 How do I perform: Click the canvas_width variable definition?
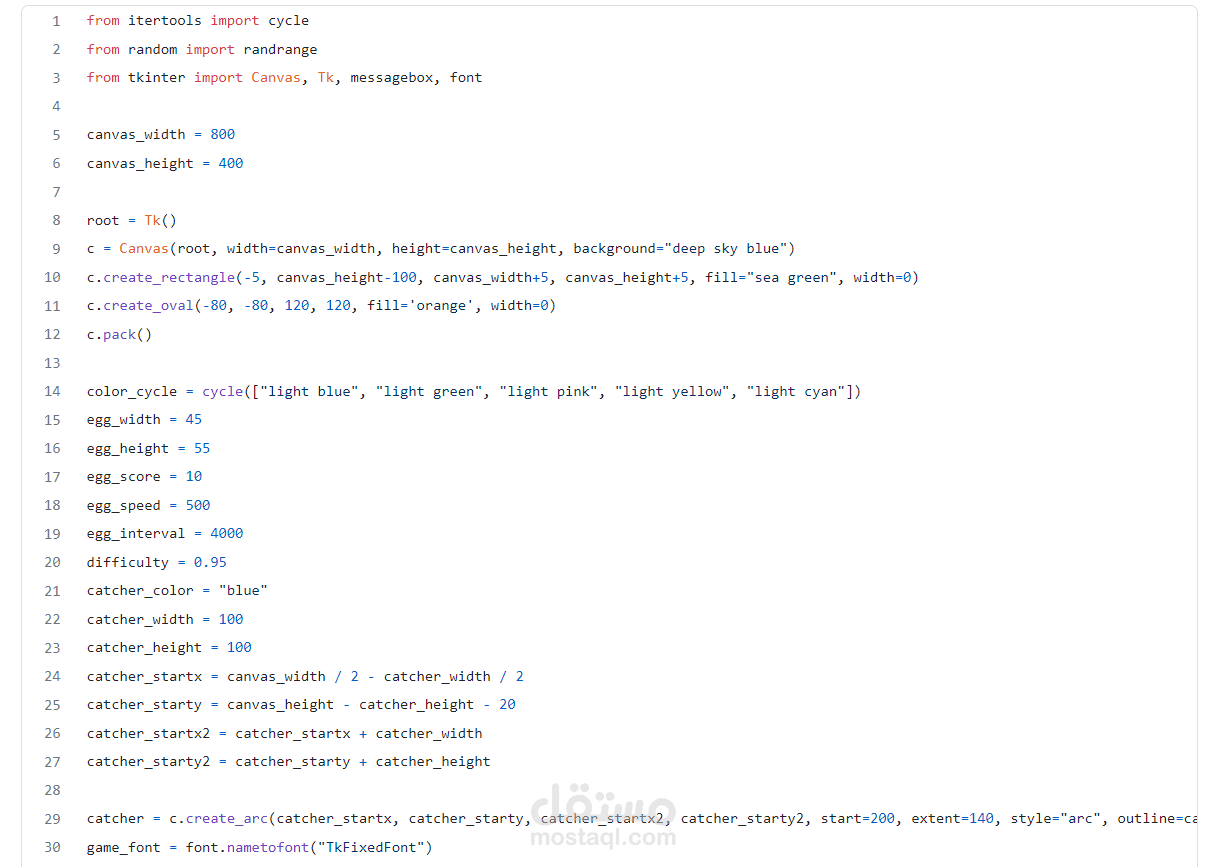pyautogui.click(x=136, y=134)
